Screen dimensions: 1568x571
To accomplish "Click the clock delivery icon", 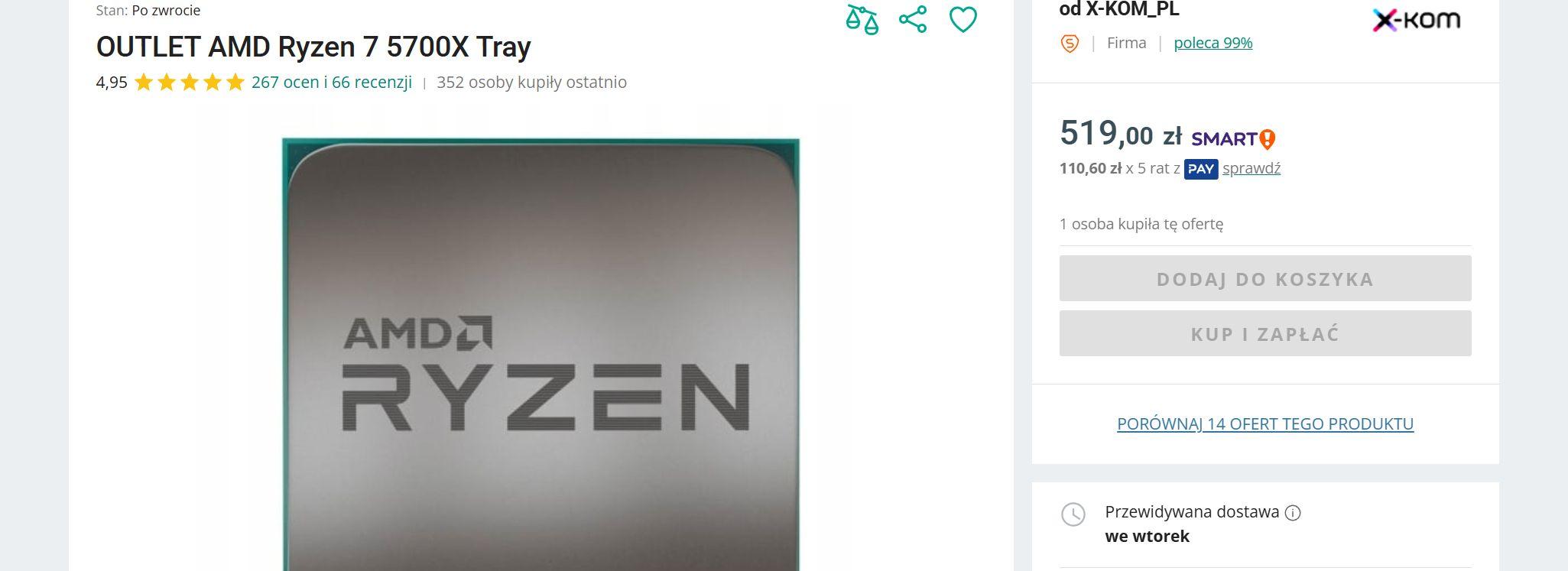I will pyautogui.click(x=1073, y=514).
